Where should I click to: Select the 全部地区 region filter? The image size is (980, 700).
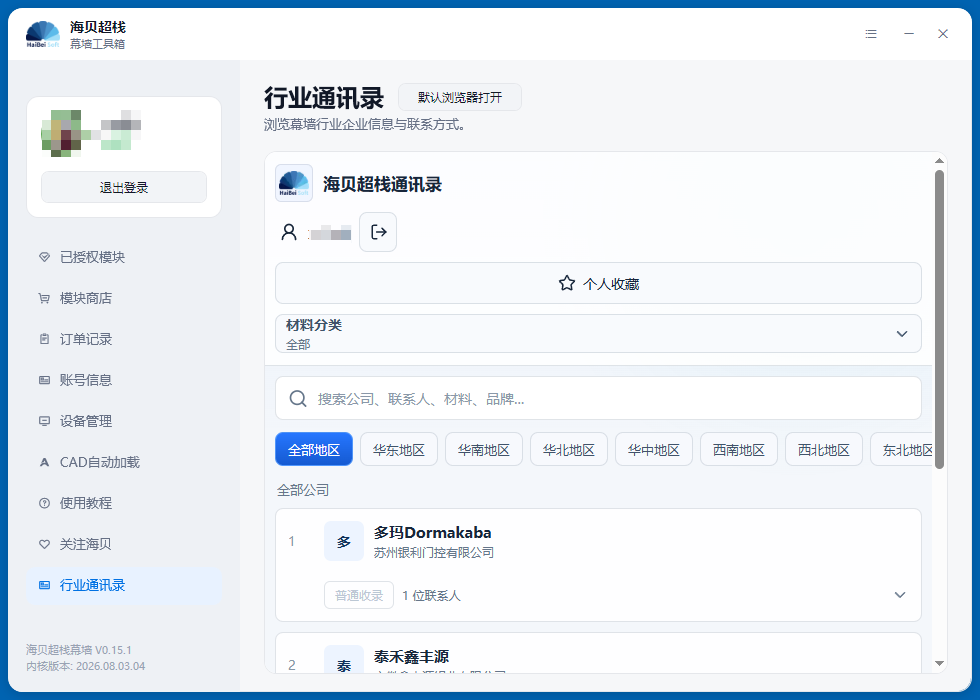[x=314, y=449]
